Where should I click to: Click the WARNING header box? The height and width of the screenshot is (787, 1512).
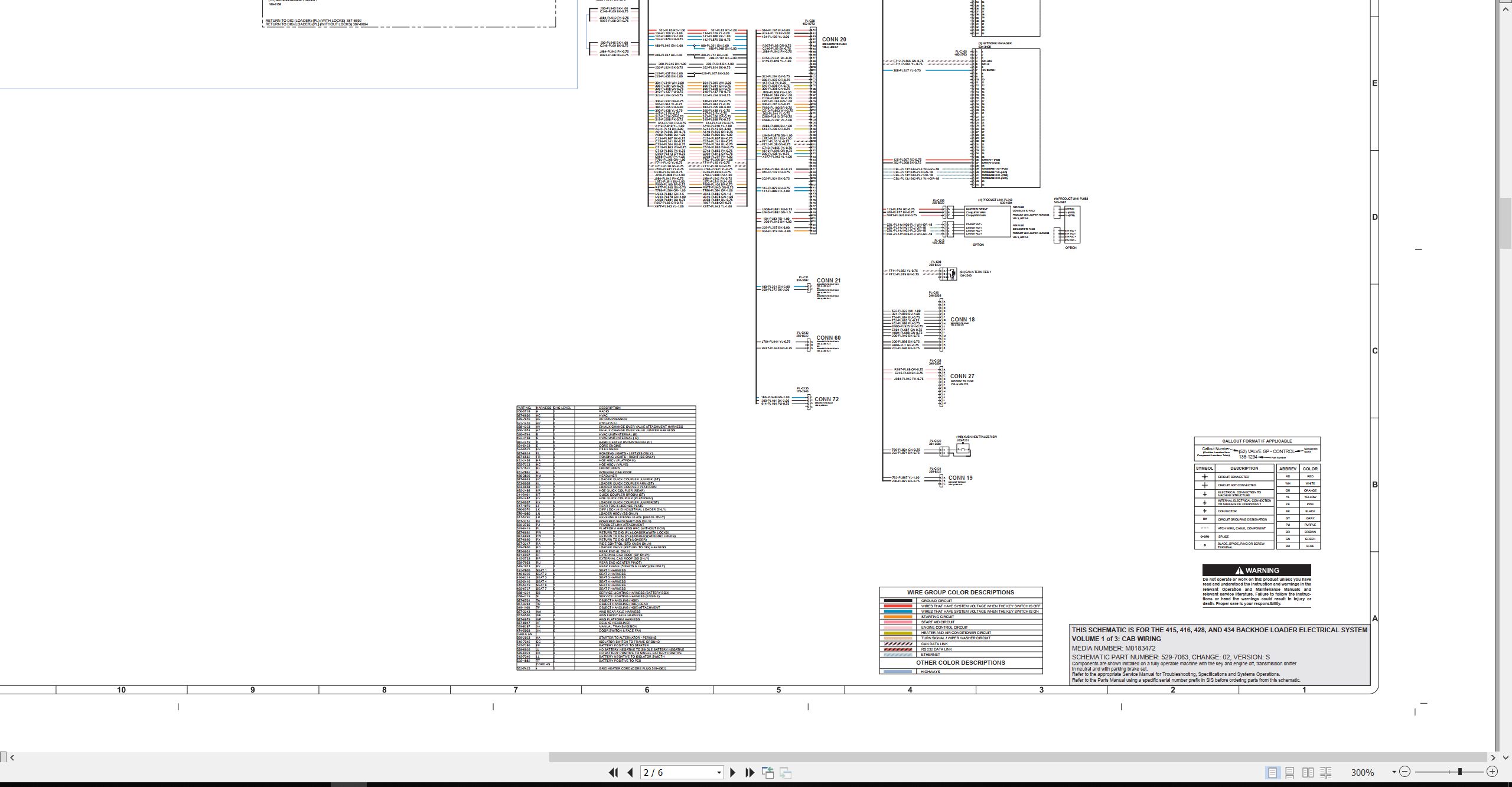click(1256, 570)
